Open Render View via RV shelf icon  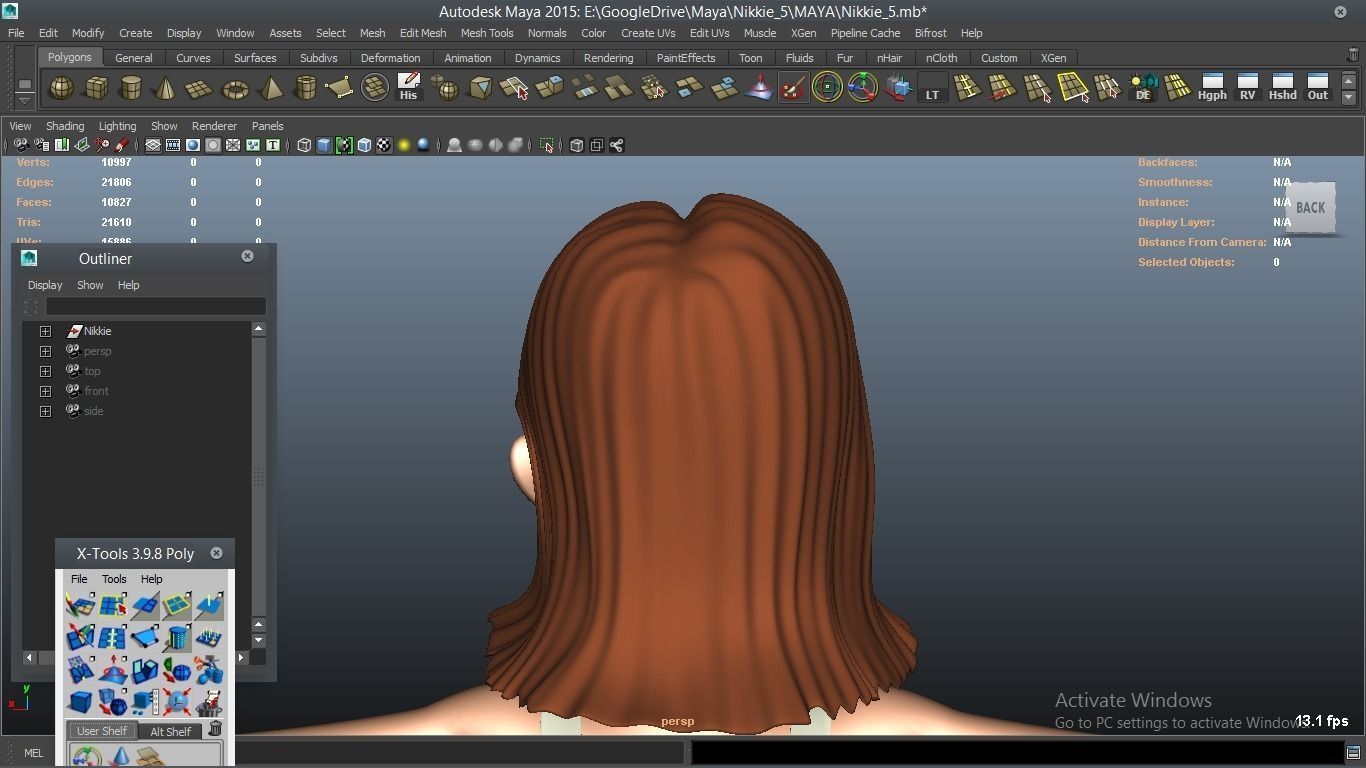[1247, 87]
